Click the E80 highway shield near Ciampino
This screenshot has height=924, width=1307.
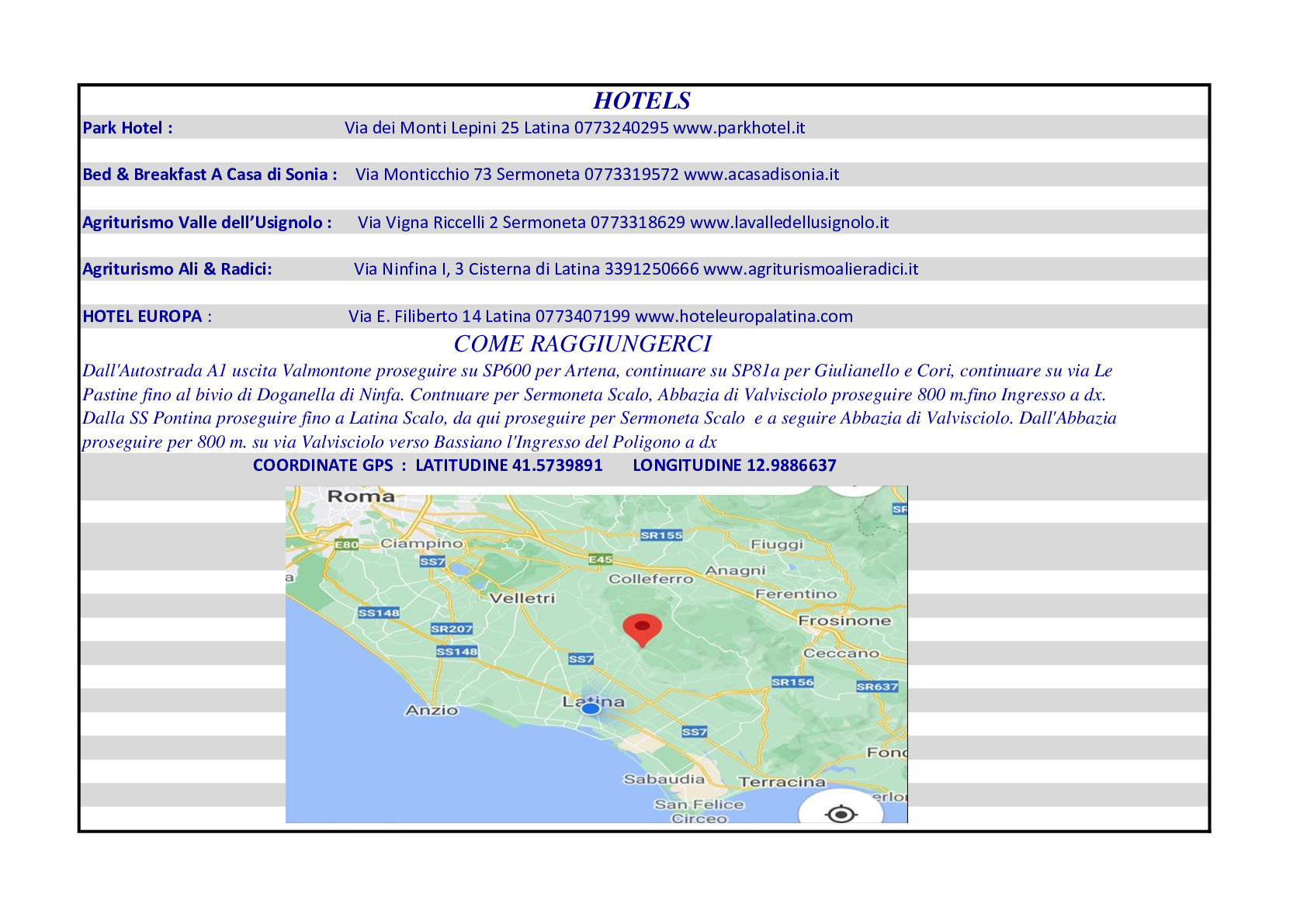346,545
